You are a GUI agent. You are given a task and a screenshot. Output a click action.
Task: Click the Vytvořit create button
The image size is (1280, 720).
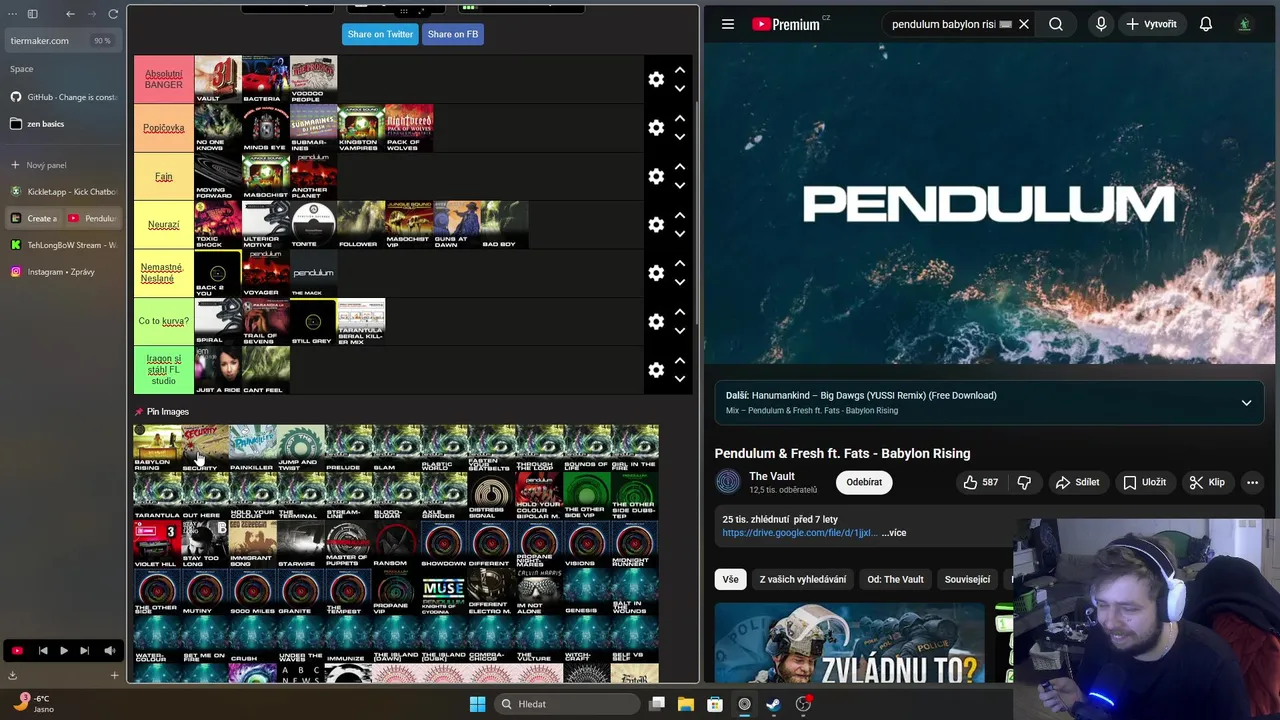(x=1151, y=24)
